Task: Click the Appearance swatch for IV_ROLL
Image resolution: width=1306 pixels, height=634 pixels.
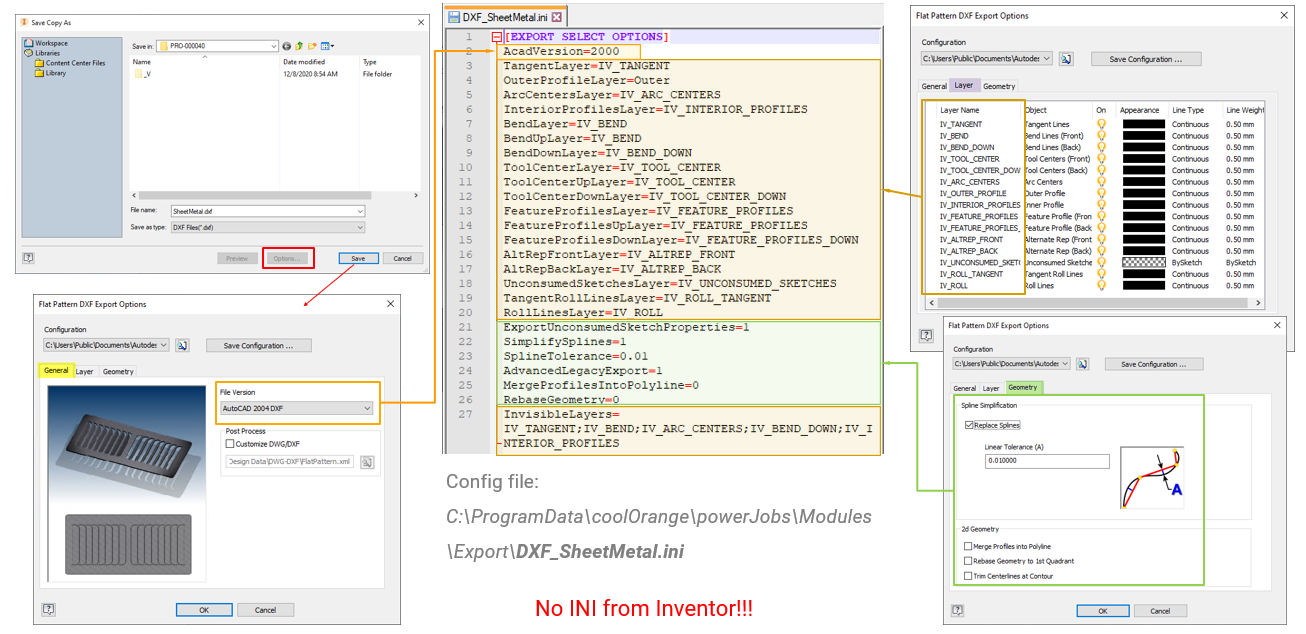Action: (1143, 285)
